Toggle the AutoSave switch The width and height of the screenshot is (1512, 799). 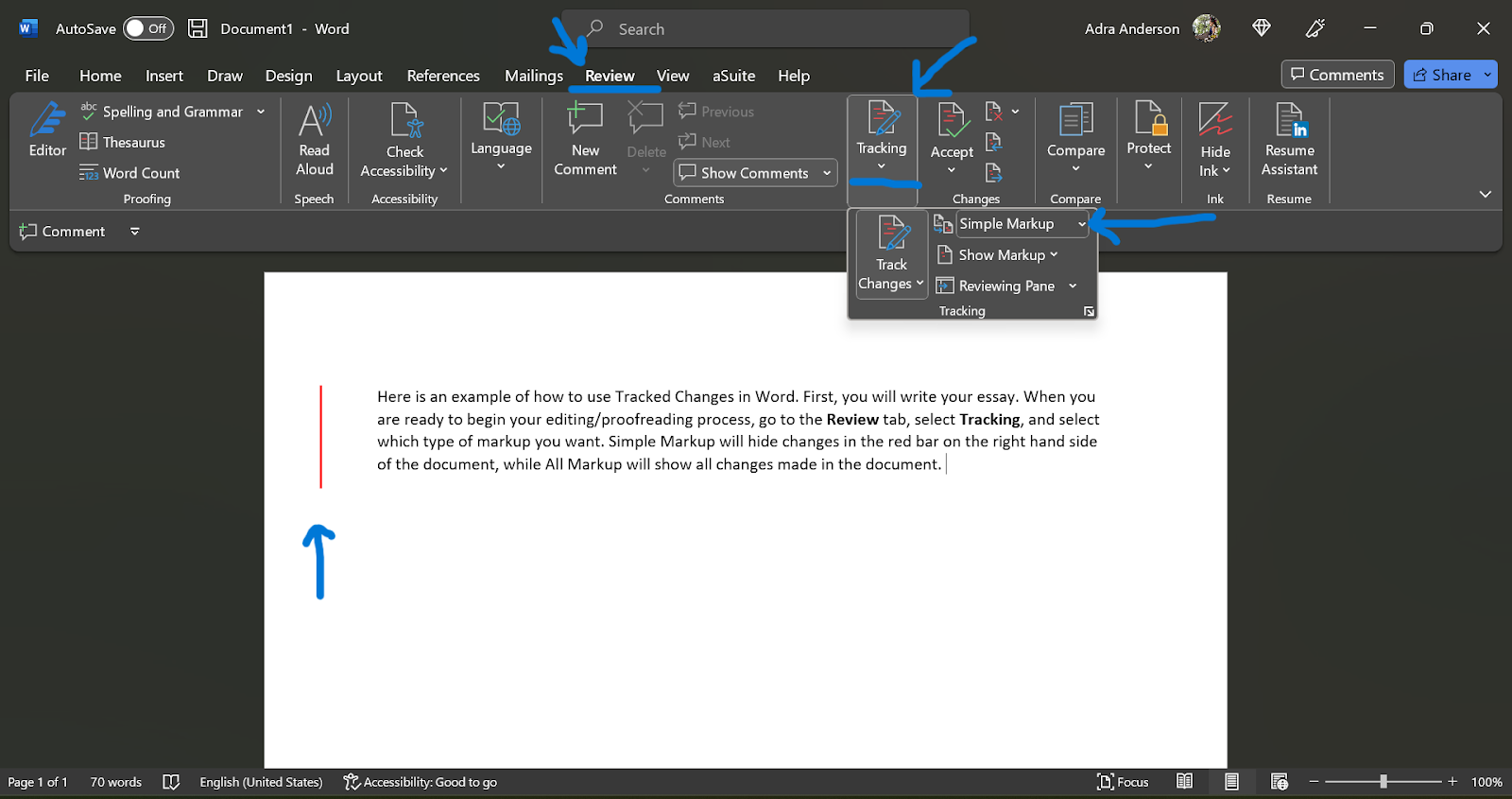point(148,28)
